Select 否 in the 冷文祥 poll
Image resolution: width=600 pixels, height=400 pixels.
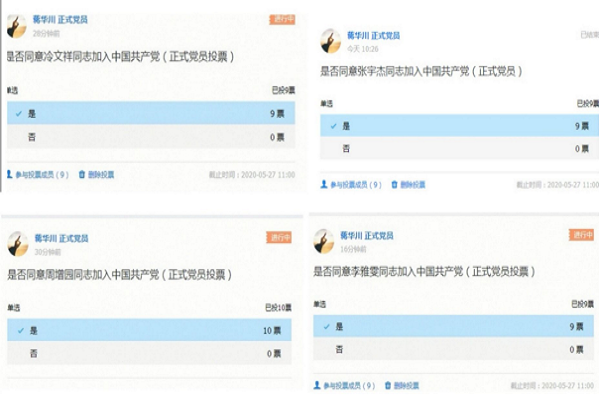(150, 137)
